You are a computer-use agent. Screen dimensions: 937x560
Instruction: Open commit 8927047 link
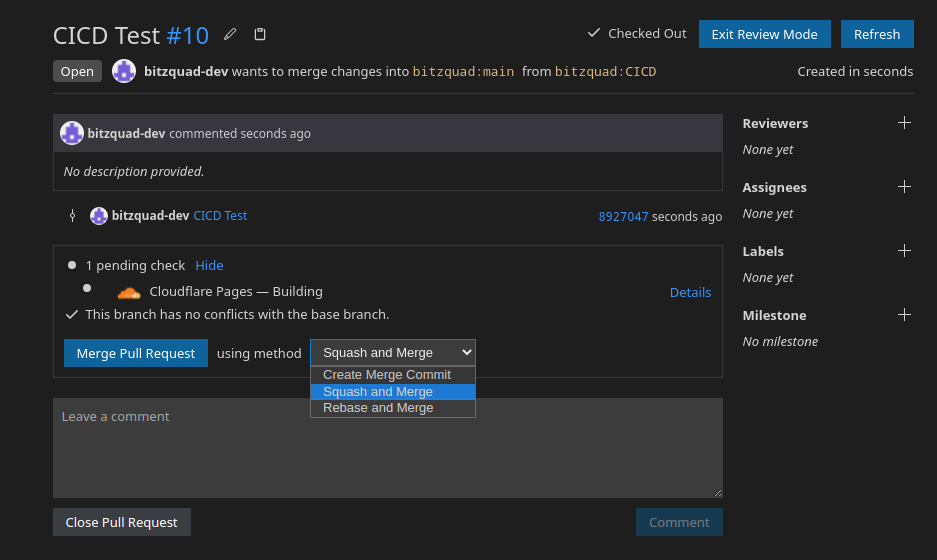point(623,217)
